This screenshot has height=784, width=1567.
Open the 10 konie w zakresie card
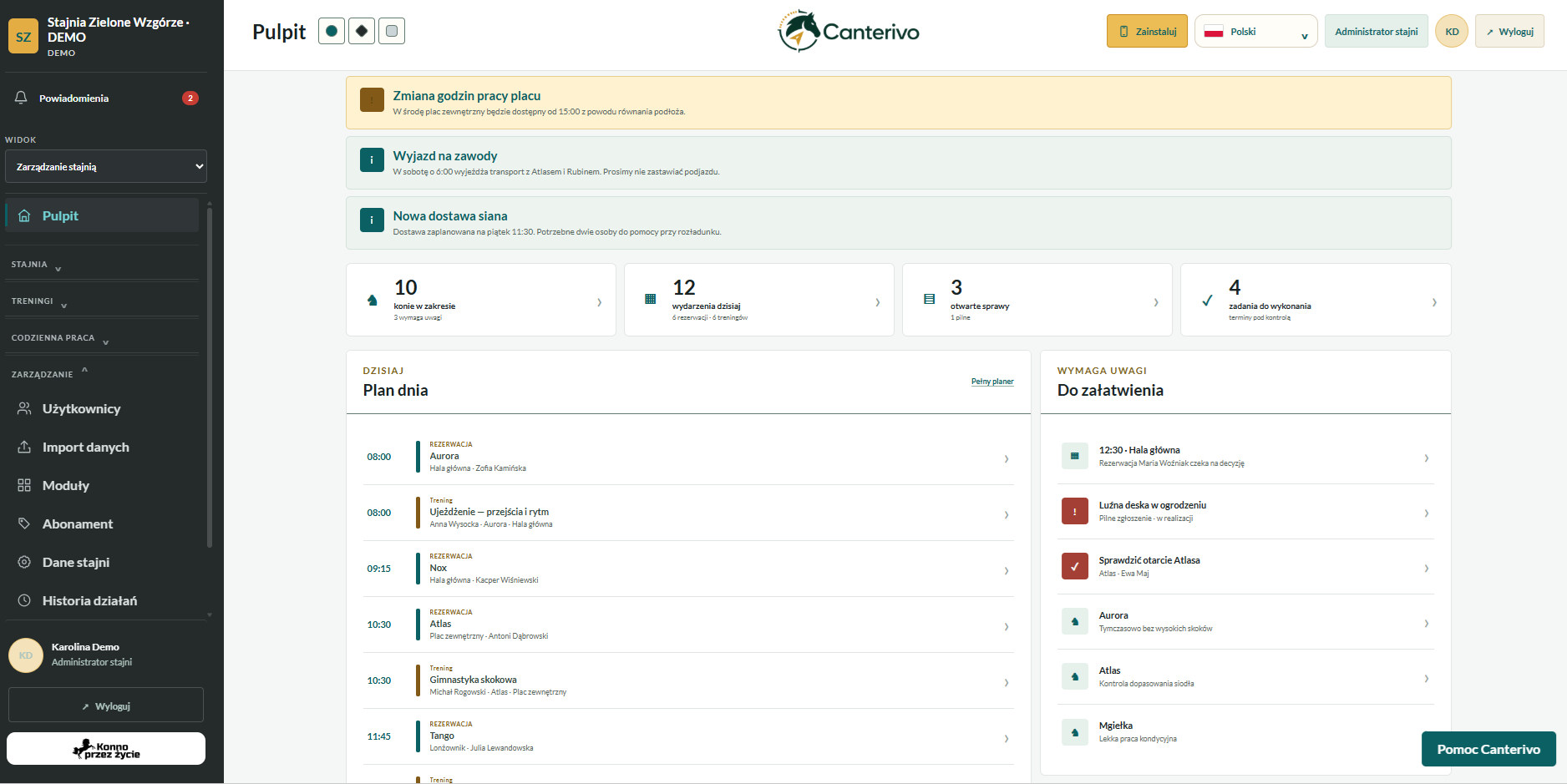(x=481, y=300)
